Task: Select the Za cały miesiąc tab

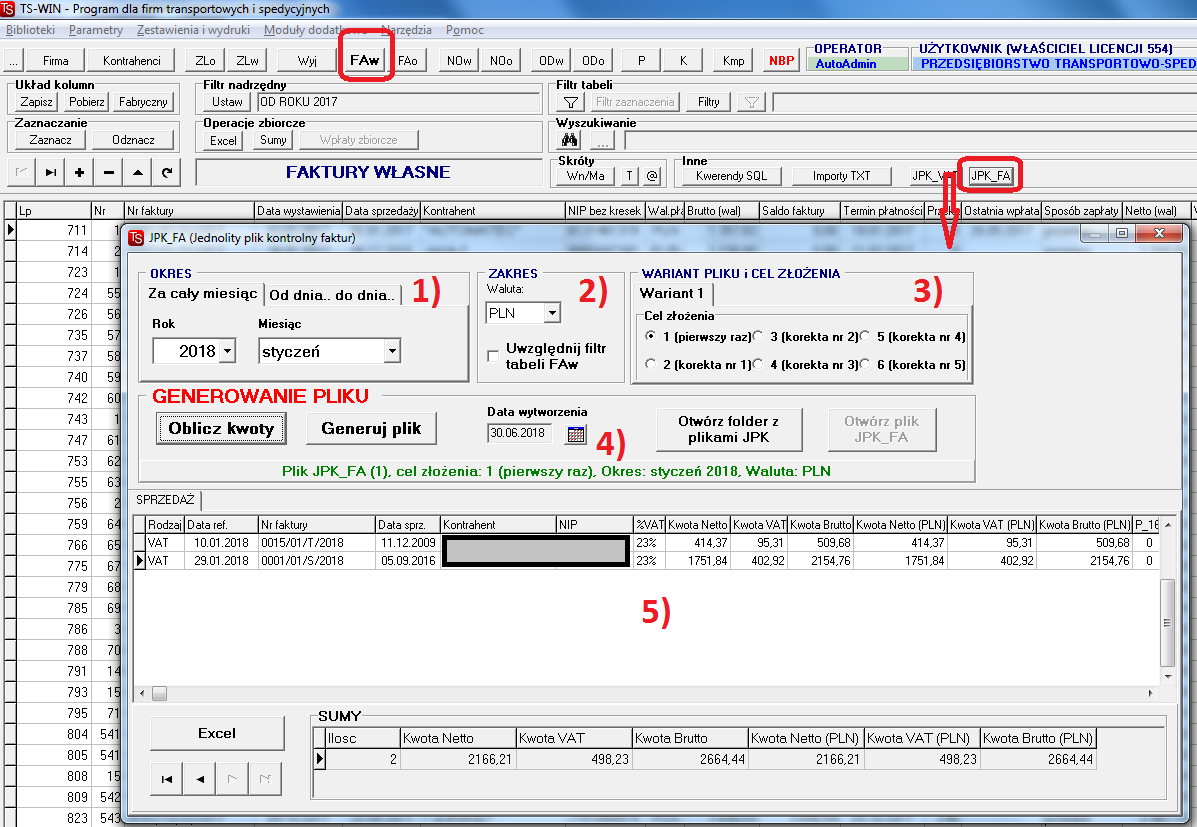Action: [x=202, y=294]
